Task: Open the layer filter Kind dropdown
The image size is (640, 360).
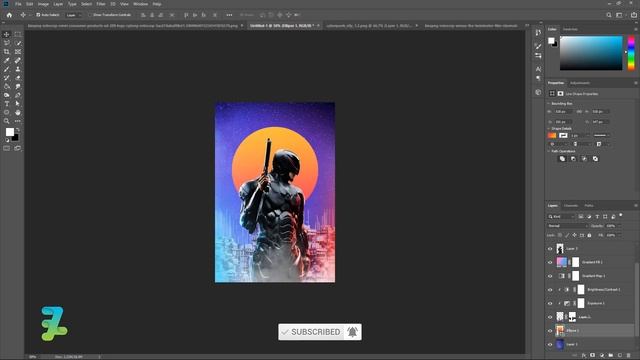Action: [562, 216]
